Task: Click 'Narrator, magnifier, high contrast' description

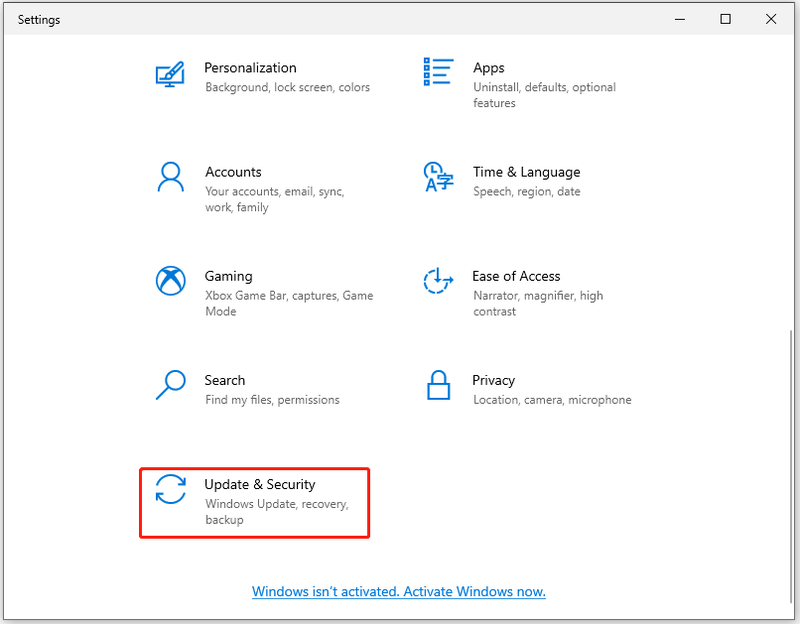Action: pos(538,303)
